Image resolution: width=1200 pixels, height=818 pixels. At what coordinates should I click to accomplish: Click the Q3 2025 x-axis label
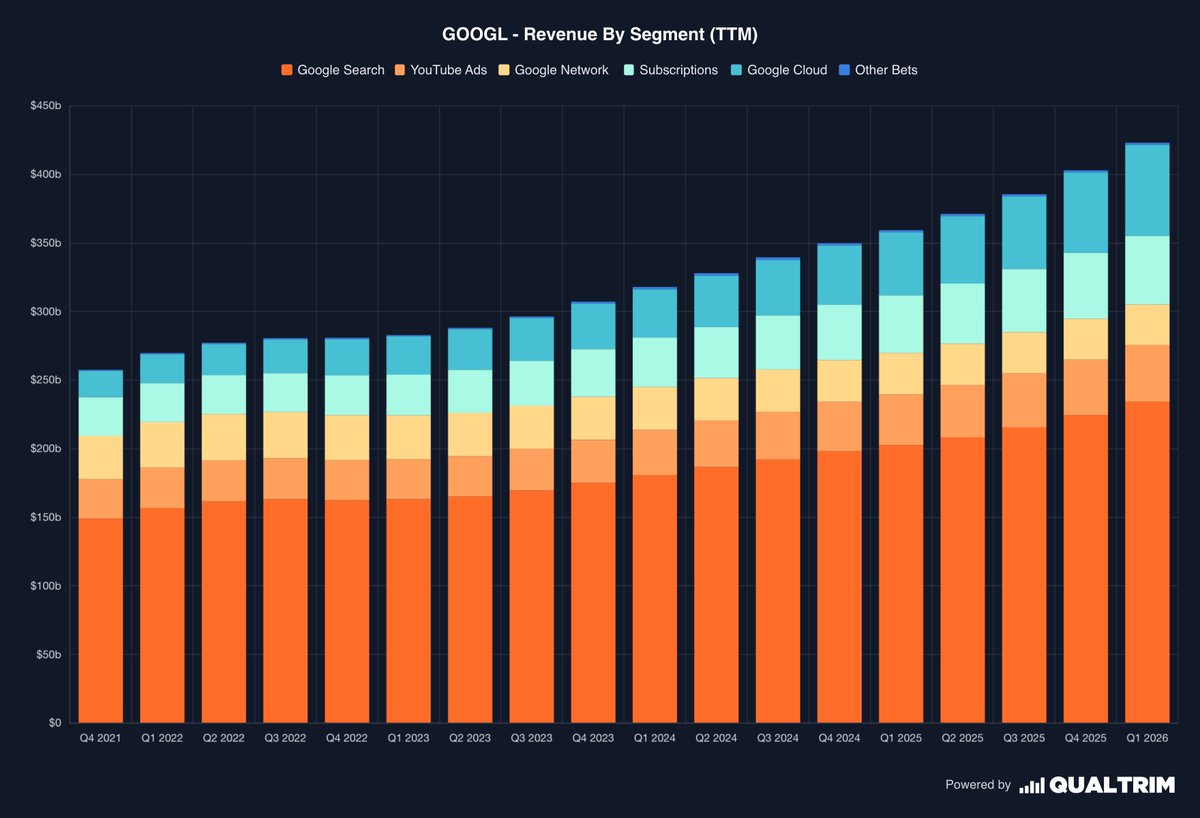[1024, 738]
